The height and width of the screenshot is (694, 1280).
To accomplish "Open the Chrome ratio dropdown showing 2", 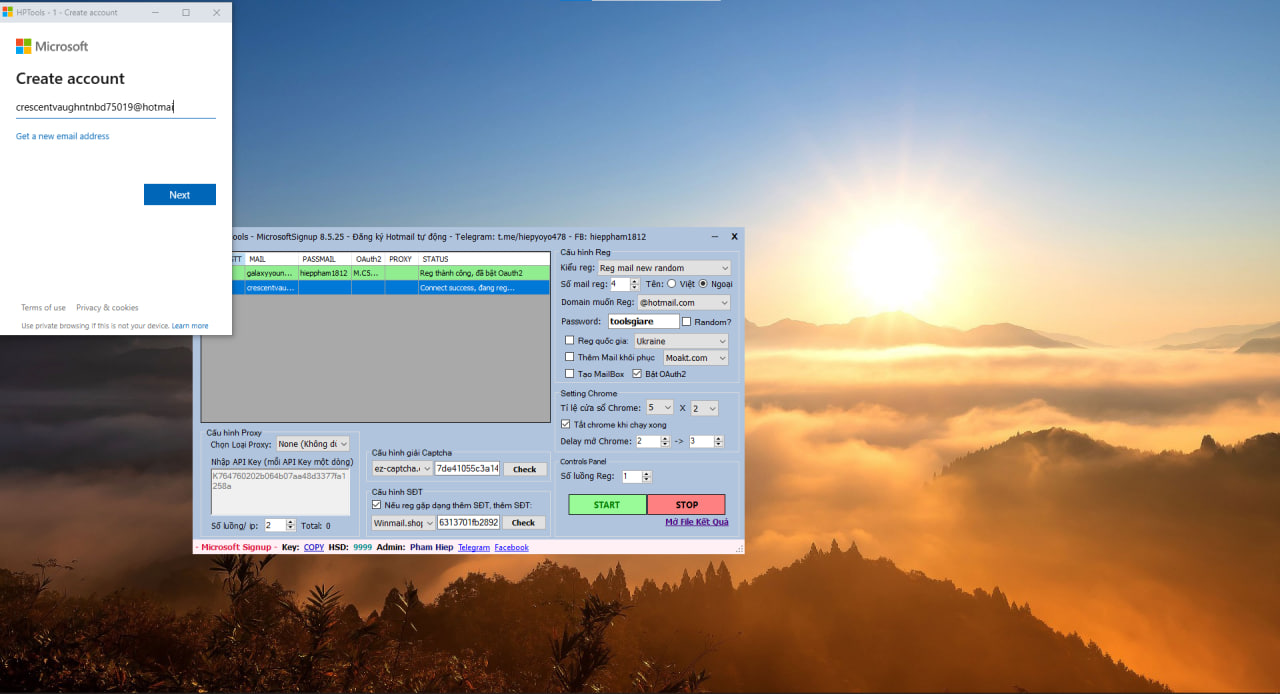I will (x=704, y=408).
